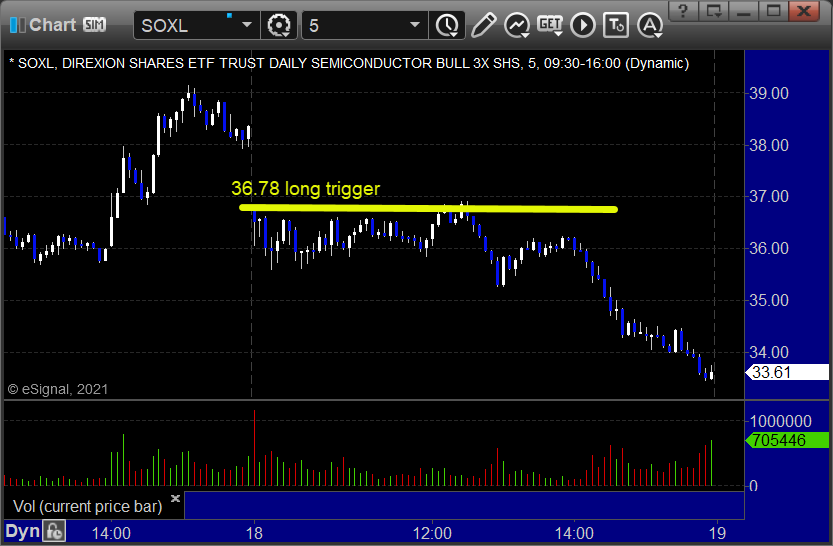Expand the interval dropdown arrow
The height and width of the screenshot is (546, 833).
[415, 24]
